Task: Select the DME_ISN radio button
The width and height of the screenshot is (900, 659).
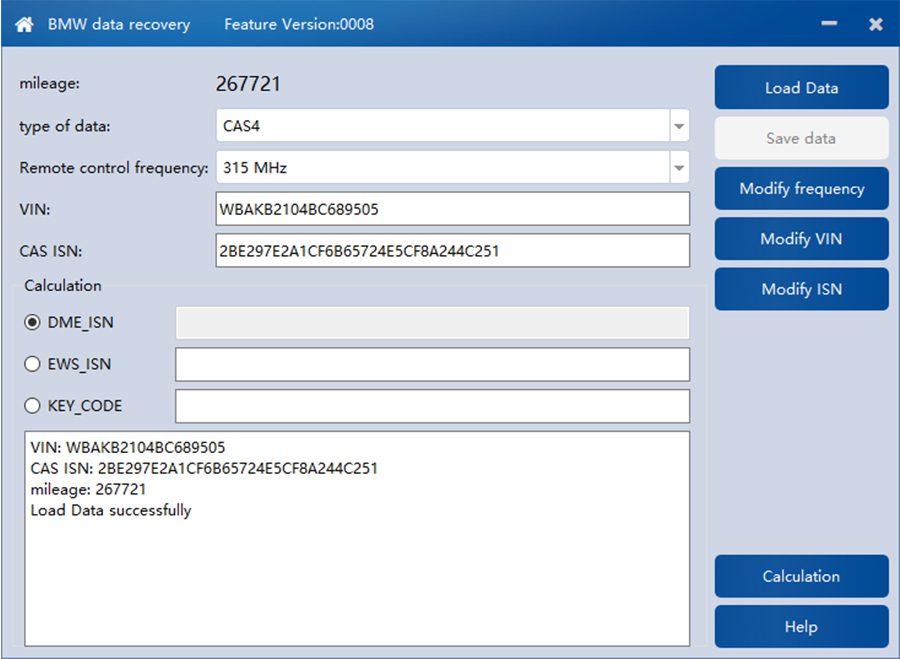Action: pyautogui.click(x=32, y=322)
